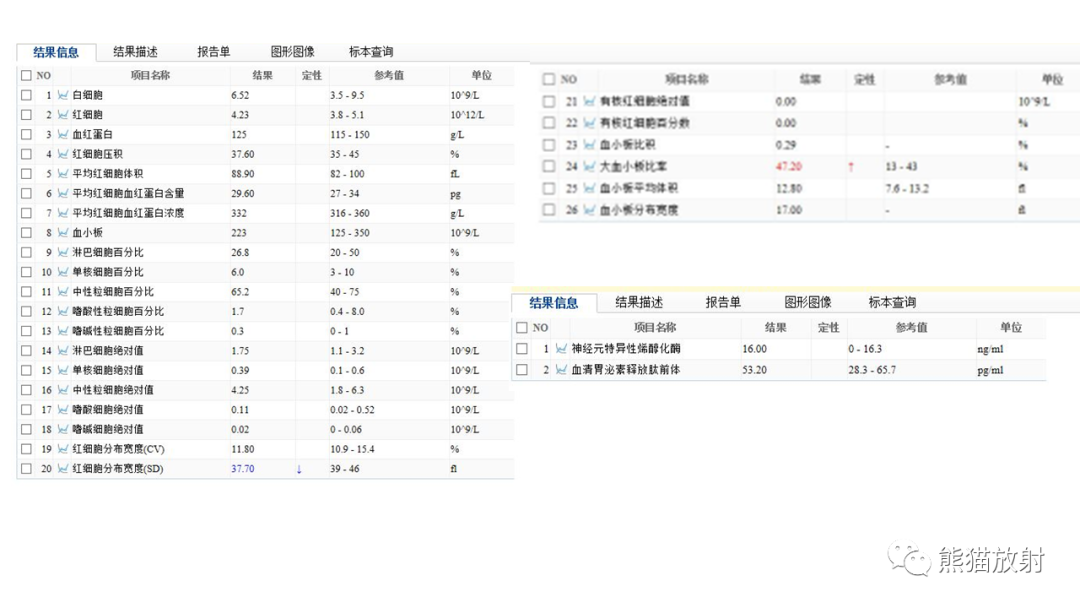Screen dimensions: 1080x608
Task: Open the trend chart icon for 血小板分布宽度
Action: pos(589,210)
